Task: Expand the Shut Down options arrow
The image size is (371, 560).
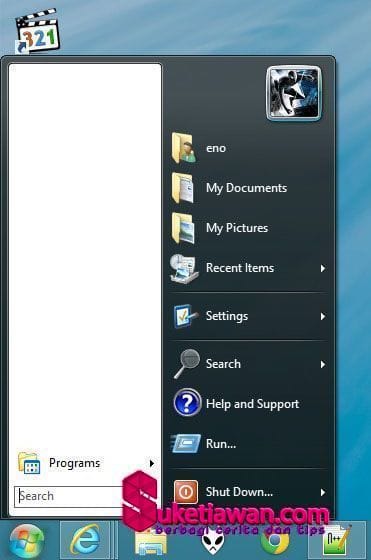Action: (322, 492)
